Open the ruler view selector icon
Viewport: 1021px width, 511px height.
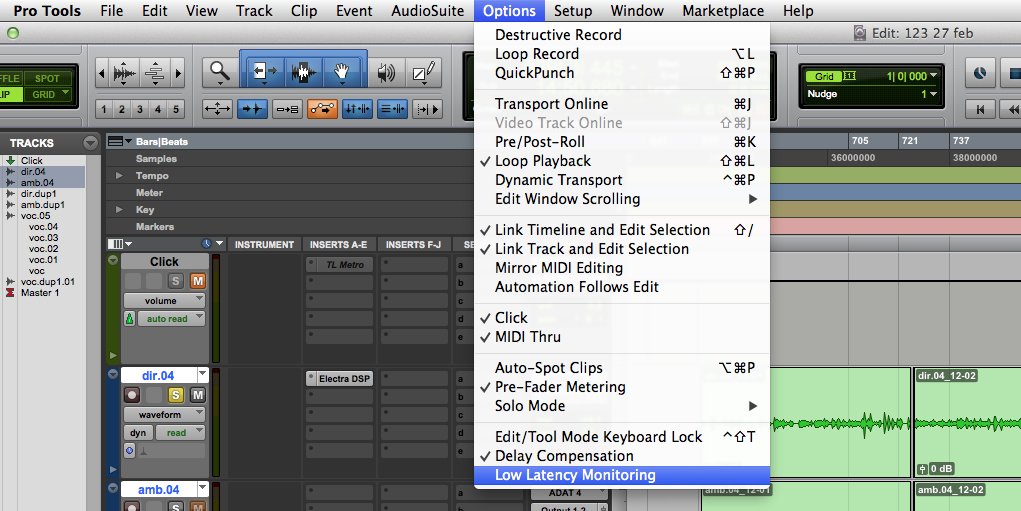click(x=120, y=141)
